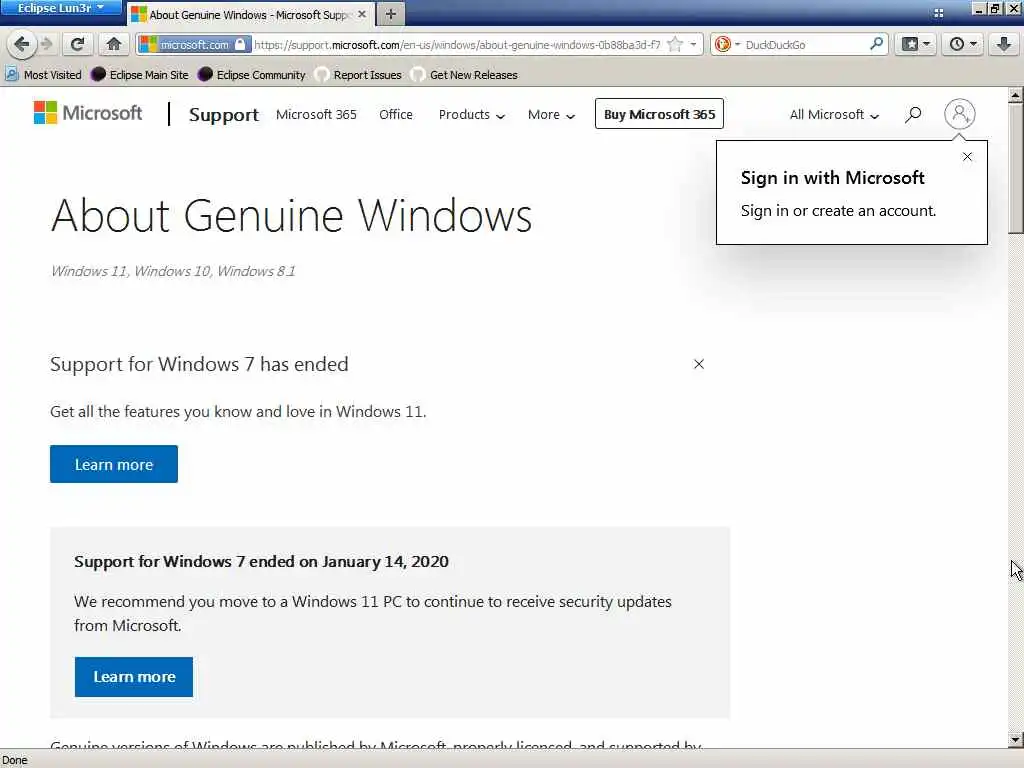Open Report Issues bookmark
The width and height of the screenshot is (1024, 768).
[359, 74]
